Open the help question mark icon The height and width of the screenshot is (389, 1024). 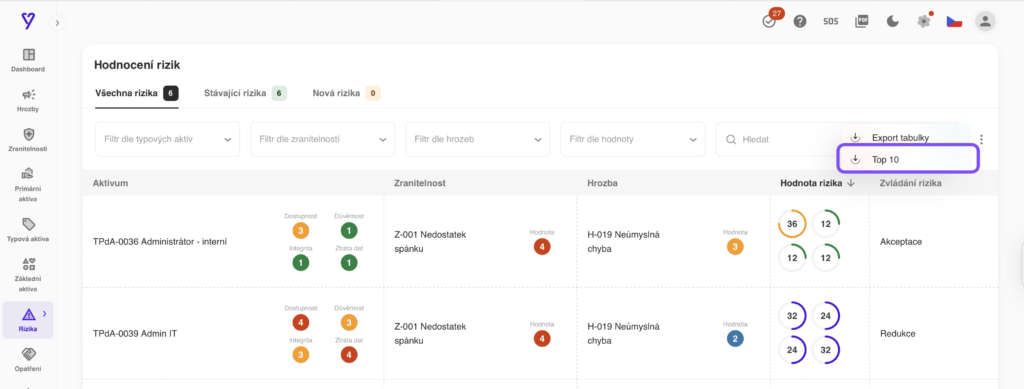click(x=800, y=21)
